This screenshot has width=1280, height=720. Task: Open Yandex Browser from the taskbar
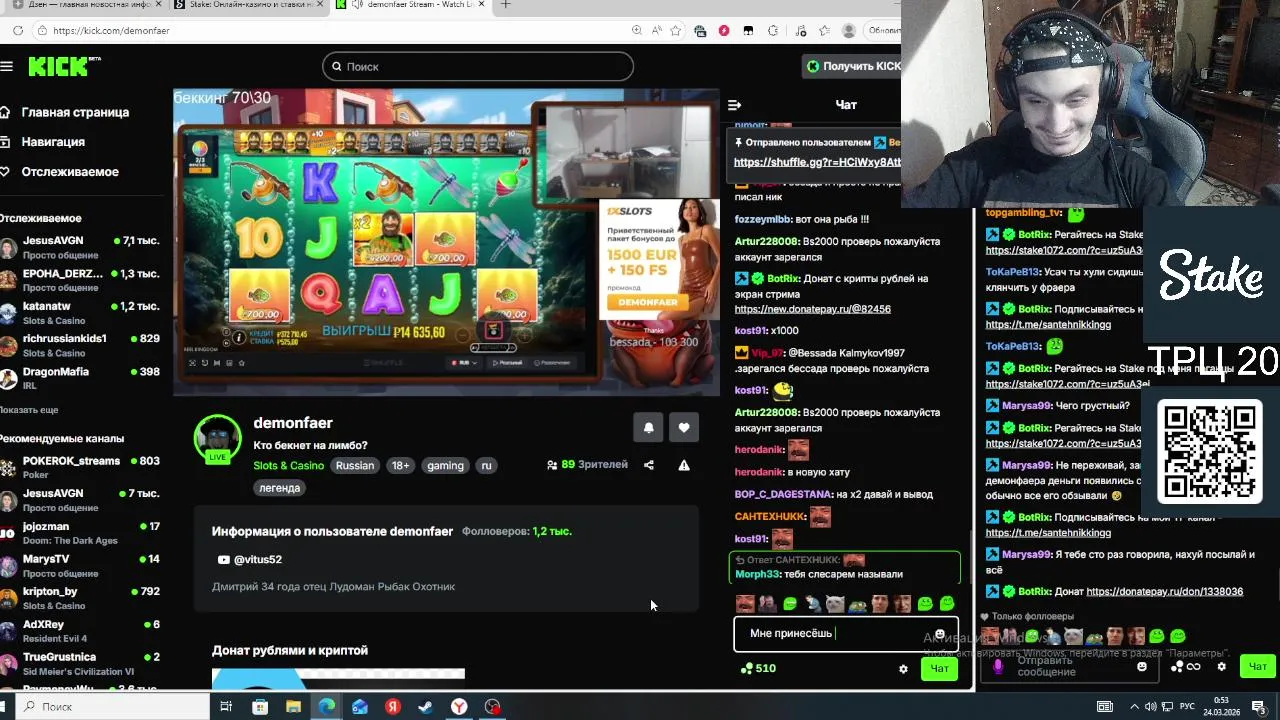pyautogui.click(x=459, y=707)
